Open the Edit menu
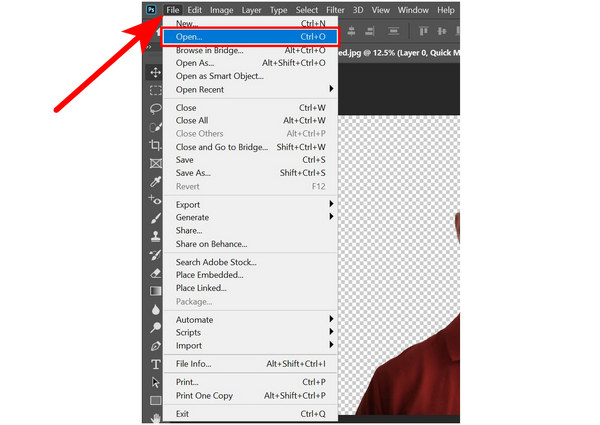 pyautogui.click(x=194, y=10)
